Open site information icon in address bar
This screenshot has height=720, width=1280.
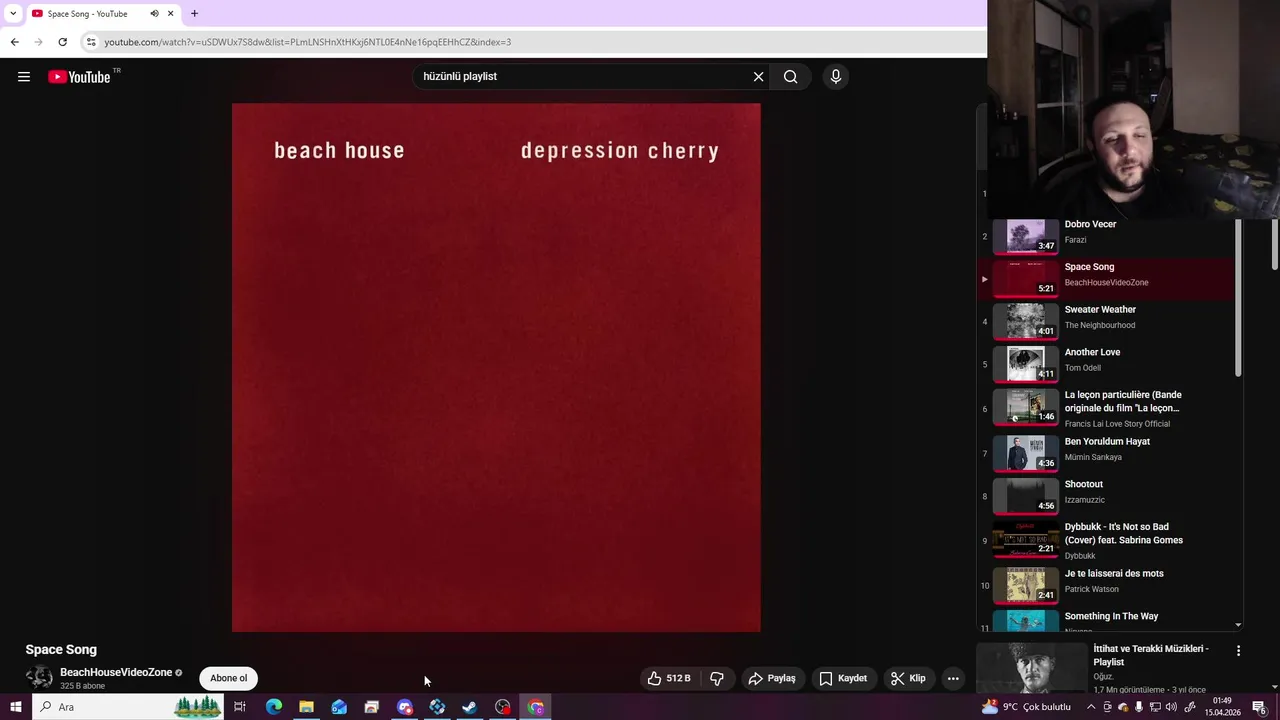pos(91,42)
